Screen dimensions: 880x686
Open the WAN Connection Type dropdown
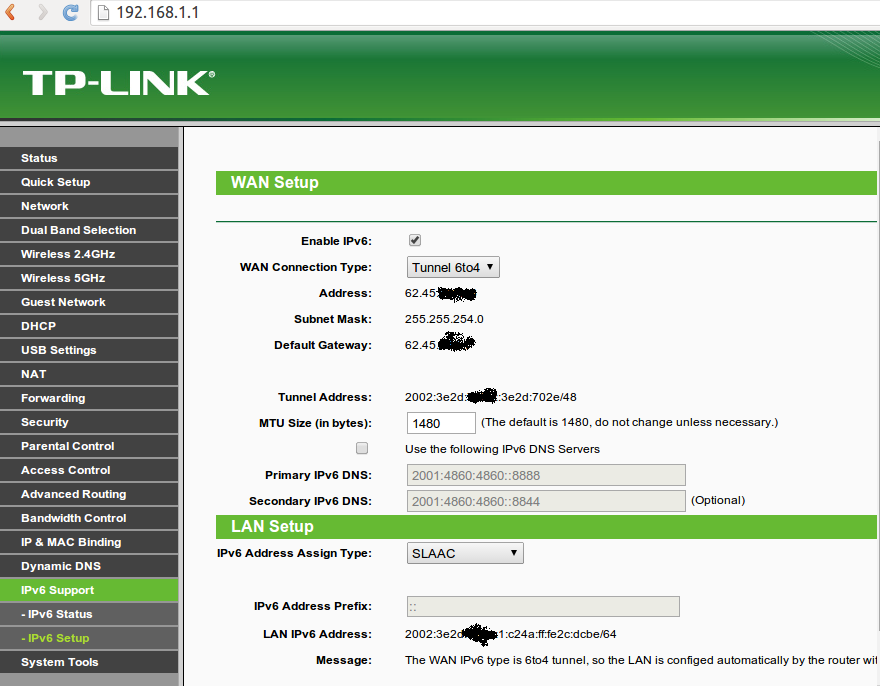coord(453,267)
